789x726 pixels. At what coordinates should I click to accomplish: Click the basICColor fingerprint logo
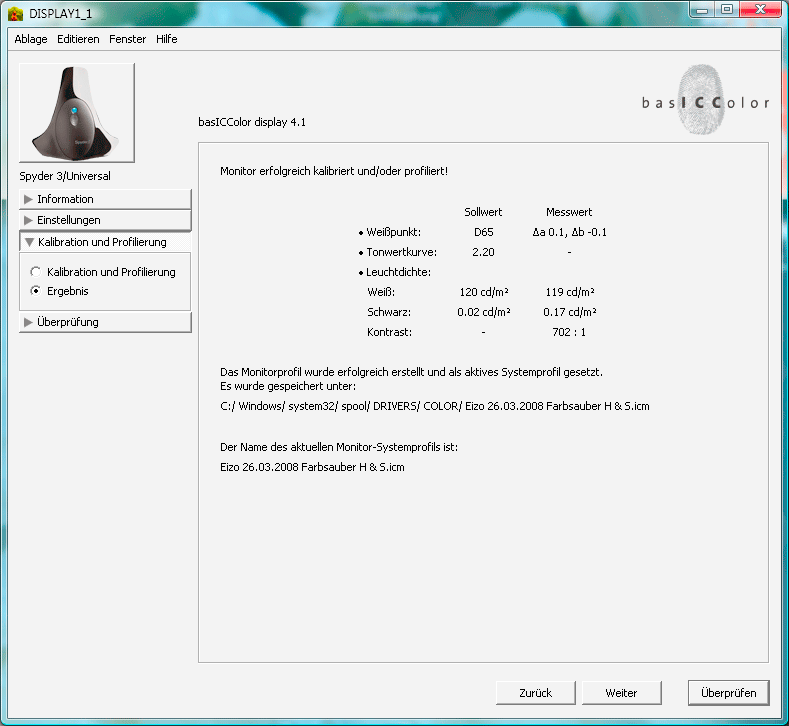click(x=706, y=100)
